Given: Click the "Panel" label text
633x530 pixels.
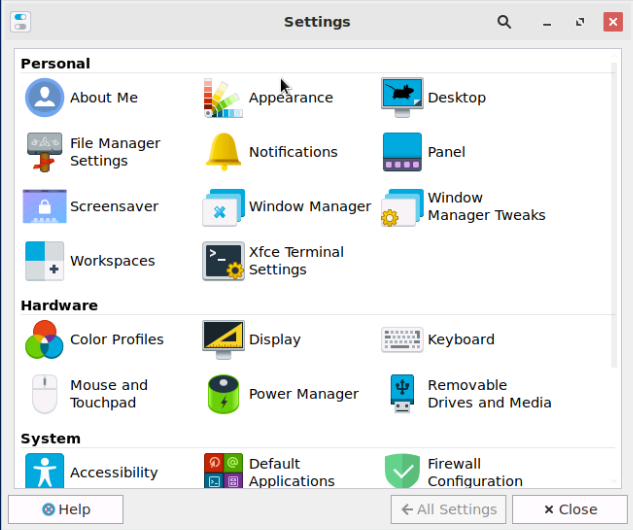Looking at the screenshot, I should [446, 152].
